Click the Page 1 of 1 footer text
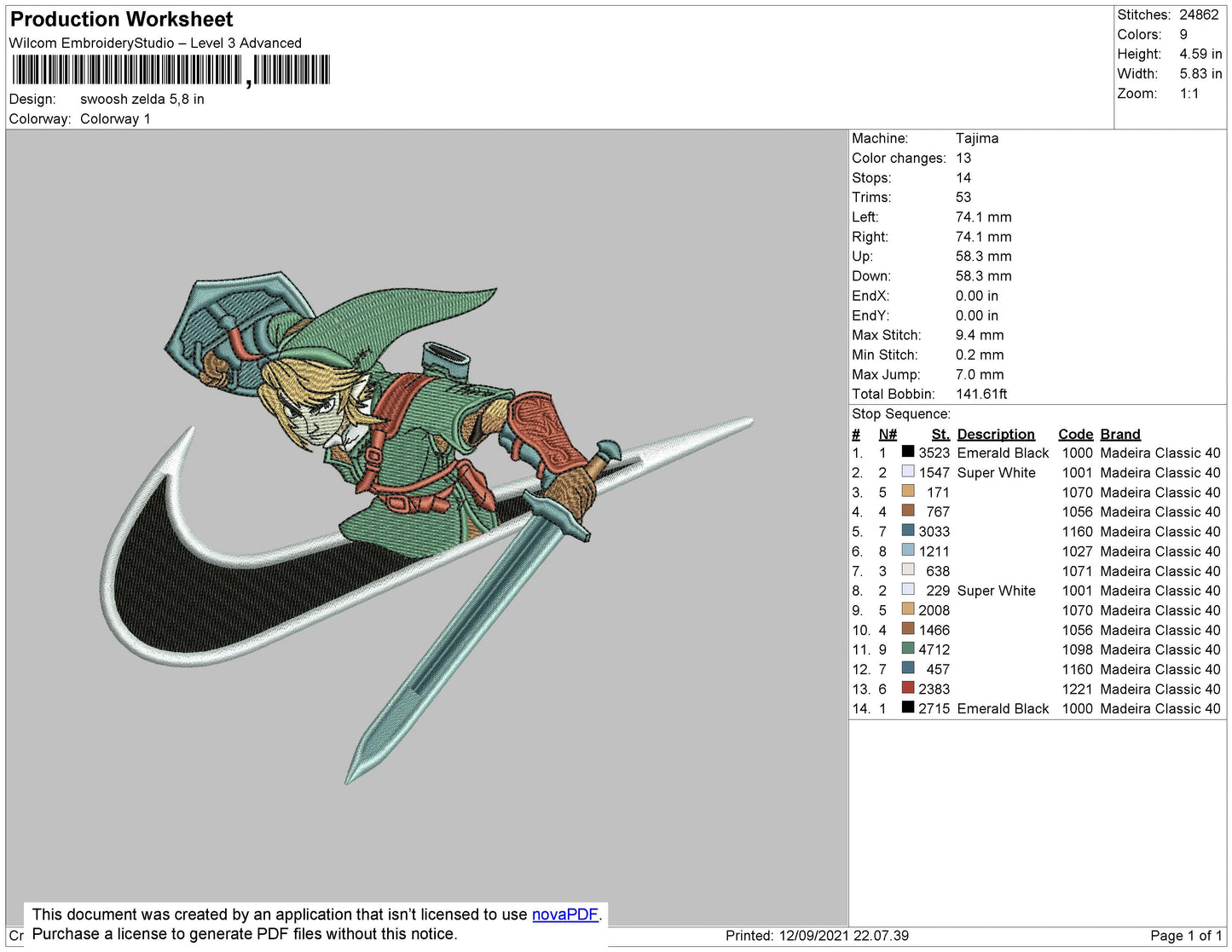The height and width of the screenshot is (952, 1232). tap(1185, 936)
